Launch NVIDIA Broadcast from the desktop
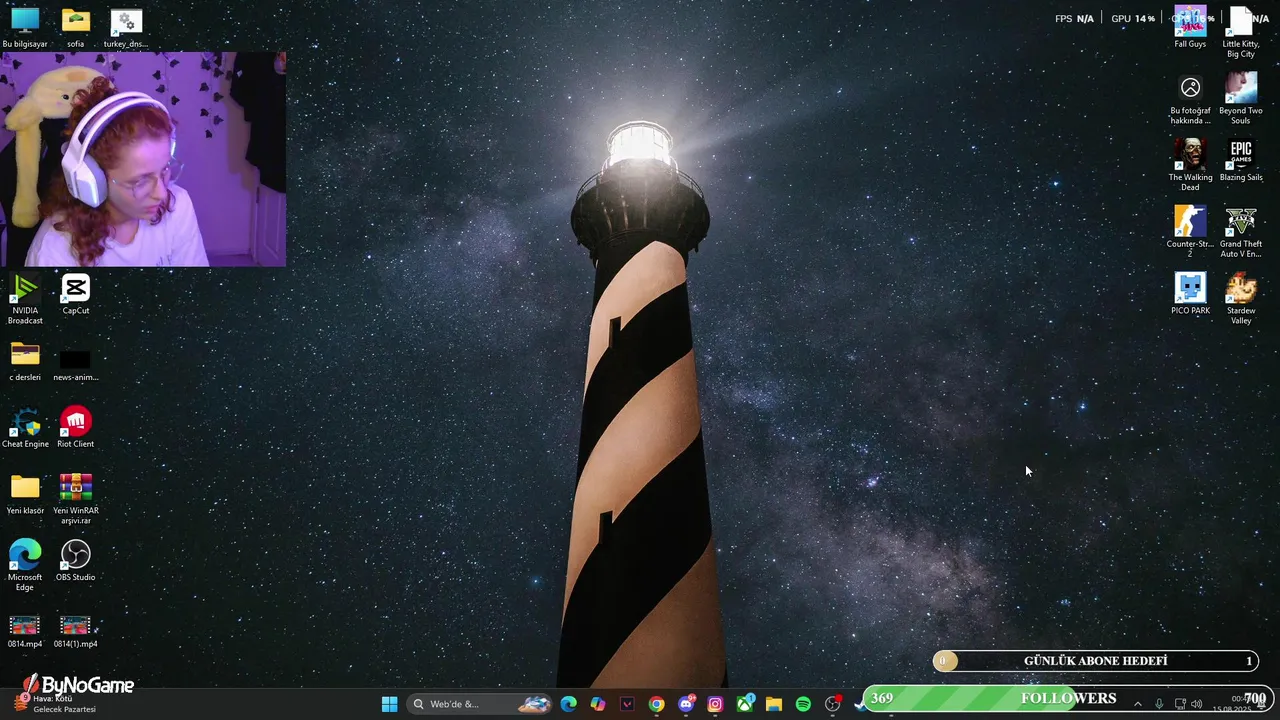Image resolution: width=1280 pixels, height=720 pixels. (25, 299)
